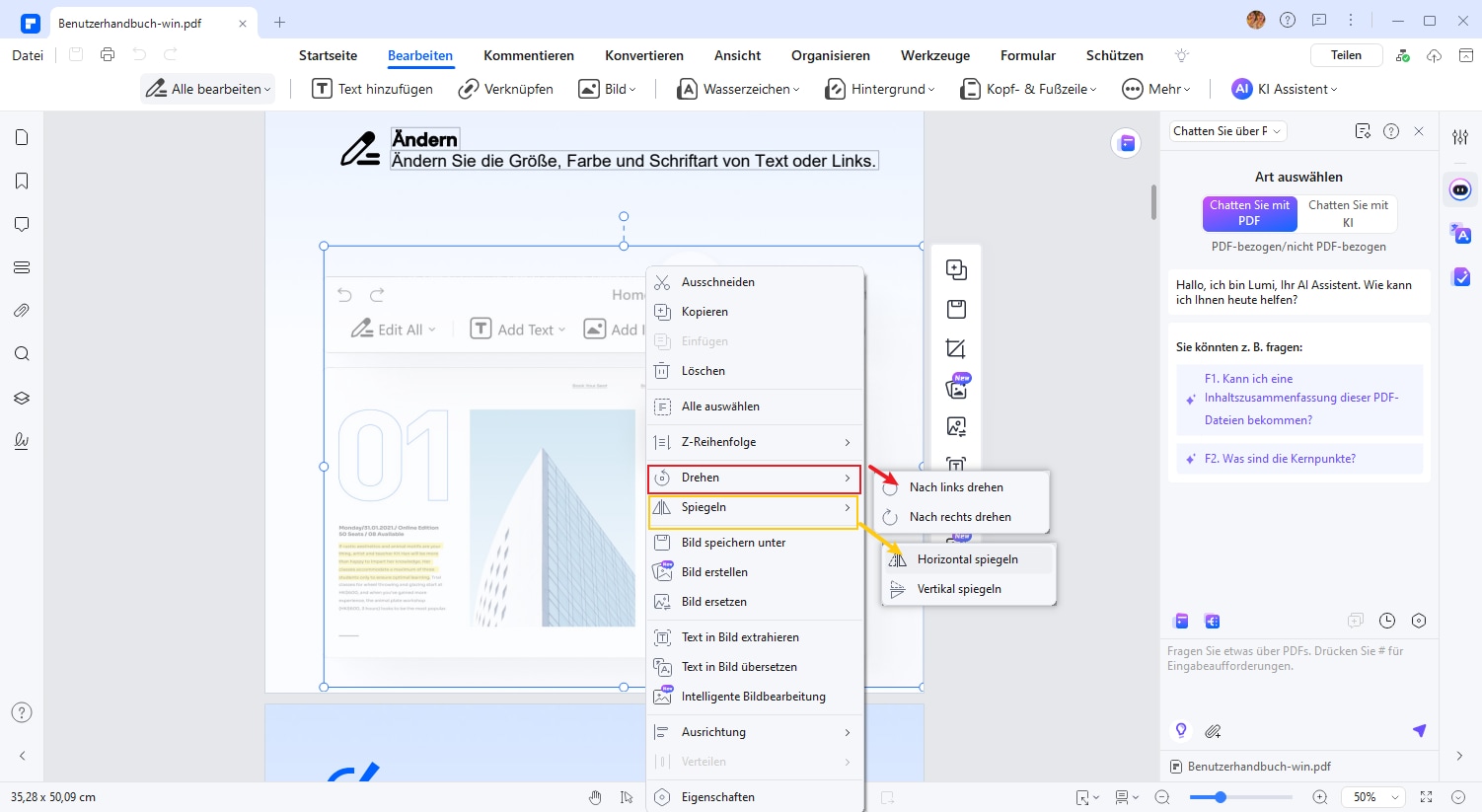The width and height of the screenshot is (1482, 812).
Task: Click the zoom slider handle
Action: tap(1221, 797)
